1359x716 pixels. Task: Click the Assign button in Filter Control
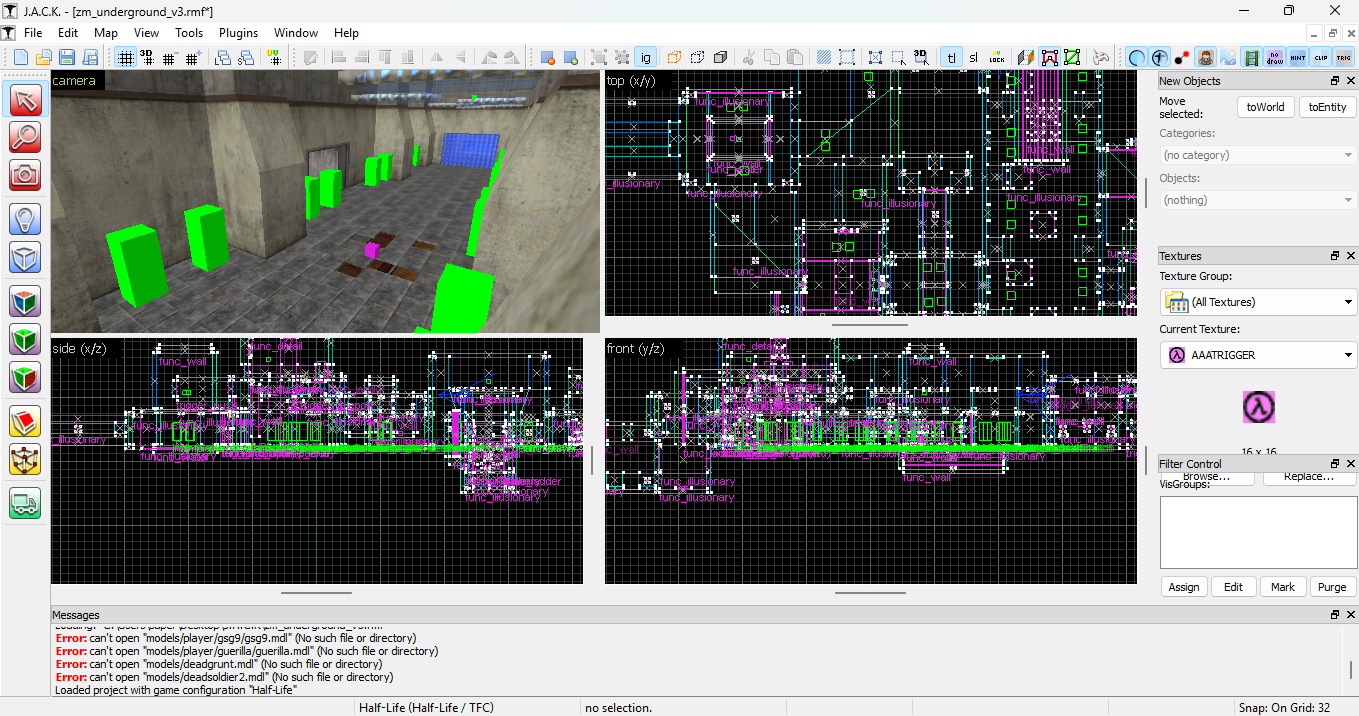point(1184,587)
